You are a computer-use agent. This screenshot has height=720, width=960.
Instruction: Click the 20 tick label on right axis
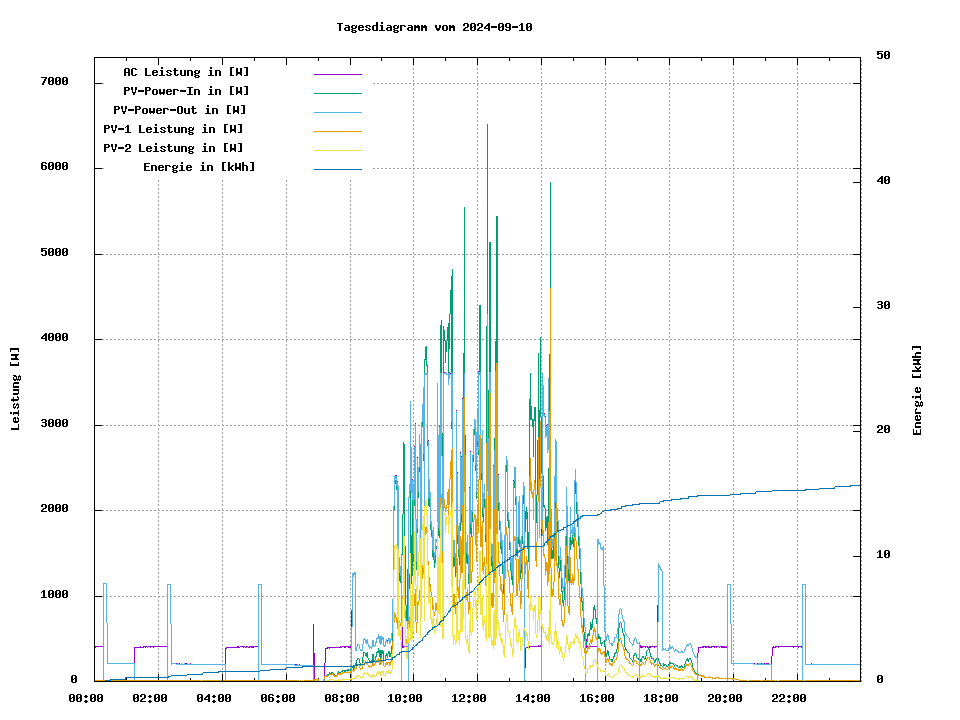(883, 430)
